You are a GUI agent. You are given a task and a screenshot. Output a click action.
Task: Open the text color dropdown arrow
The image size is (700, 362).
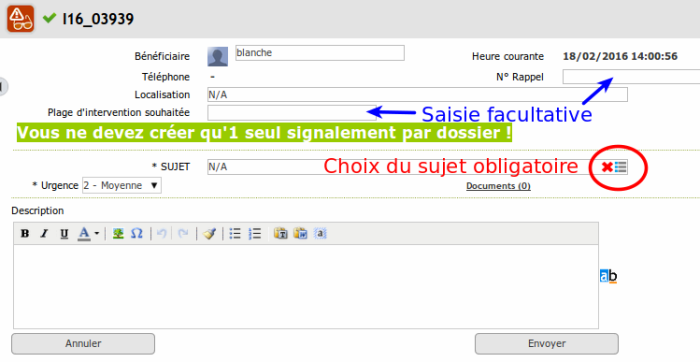(x=96, y=233)
